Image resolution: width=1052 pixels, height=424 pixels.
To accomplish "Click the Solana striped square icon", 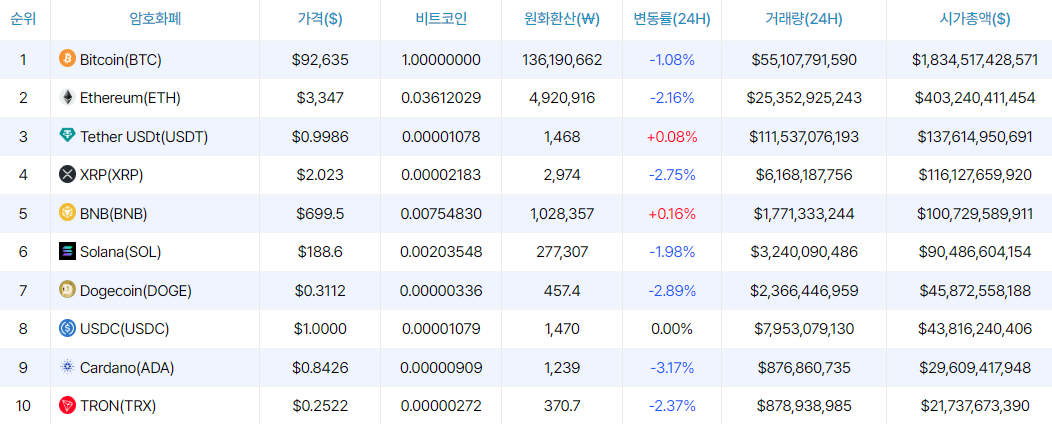I will (67, 252).
